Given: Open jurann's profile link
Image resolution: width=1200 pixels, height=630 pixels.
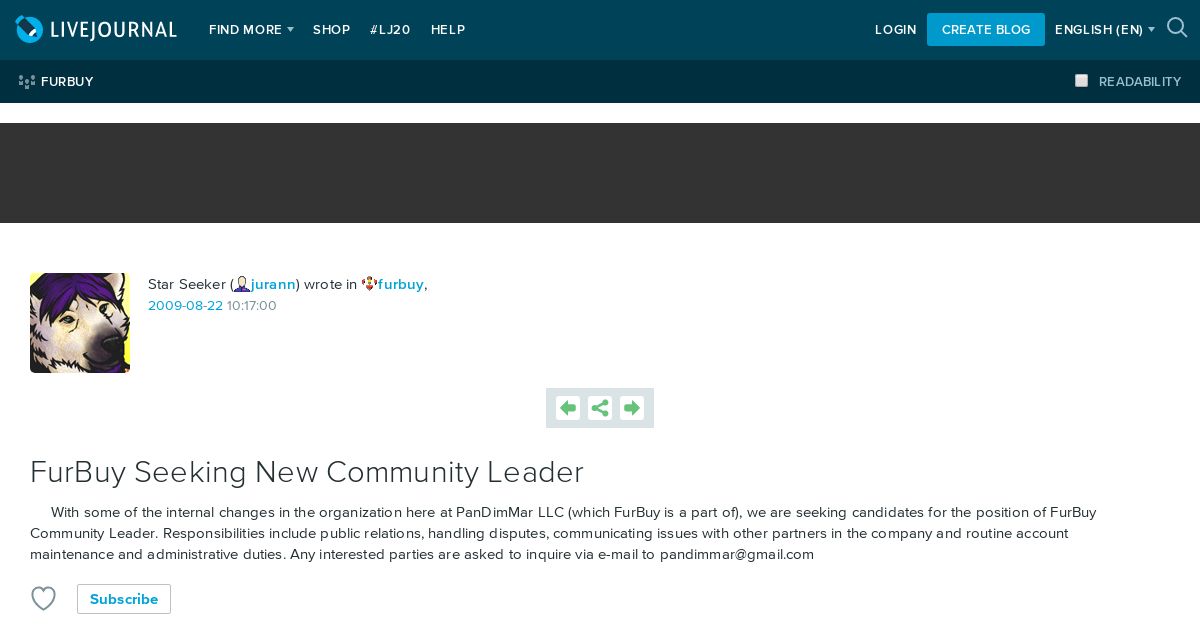Looking at the screenshot, I should click(273, 284).
